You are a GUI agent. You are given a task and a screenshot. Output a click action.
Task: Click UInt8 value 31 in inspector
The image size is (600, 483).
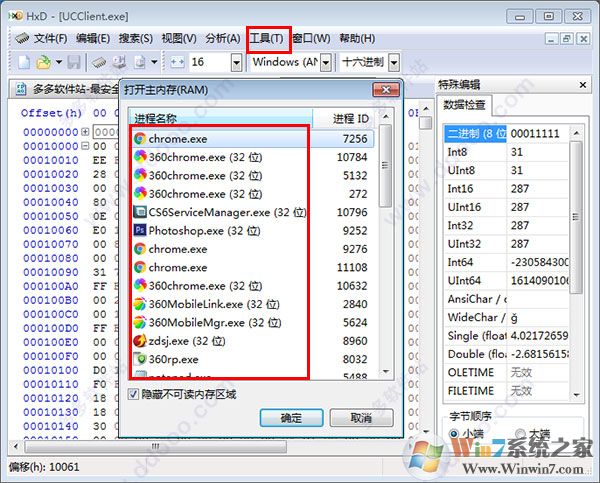click(517, 170)
